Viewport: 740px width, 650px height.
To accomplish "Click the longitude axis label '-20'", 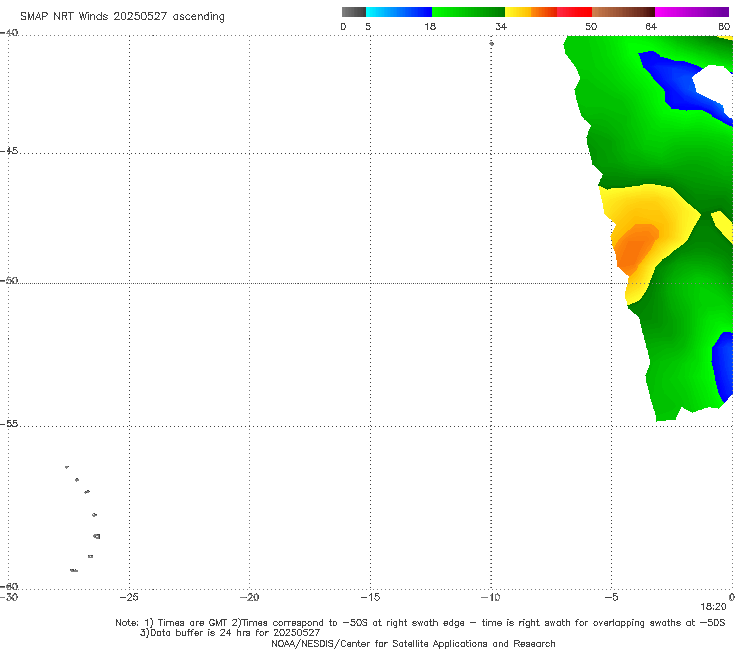I will [x=249, y=597].
